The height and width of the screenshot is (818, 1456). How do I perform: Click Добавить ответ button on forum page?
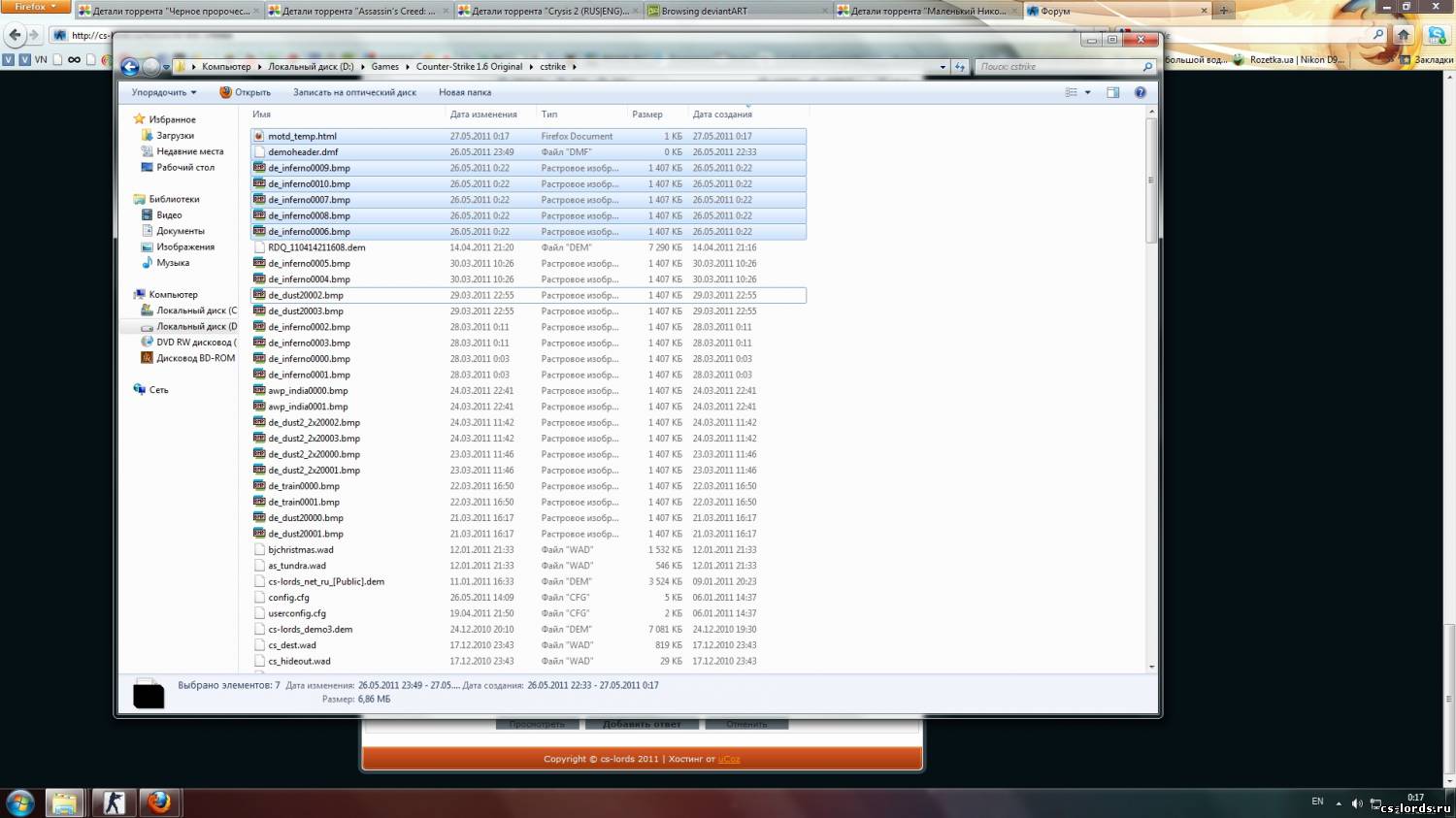(642, 724)
